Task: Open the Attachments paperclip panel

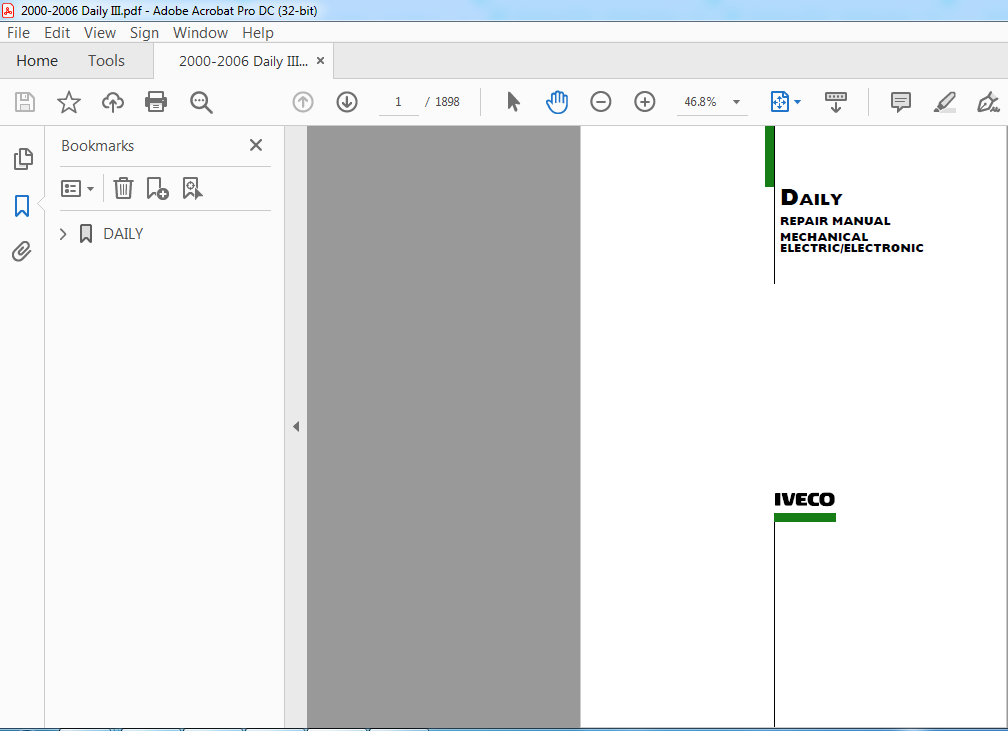Action: pos(22,251)
